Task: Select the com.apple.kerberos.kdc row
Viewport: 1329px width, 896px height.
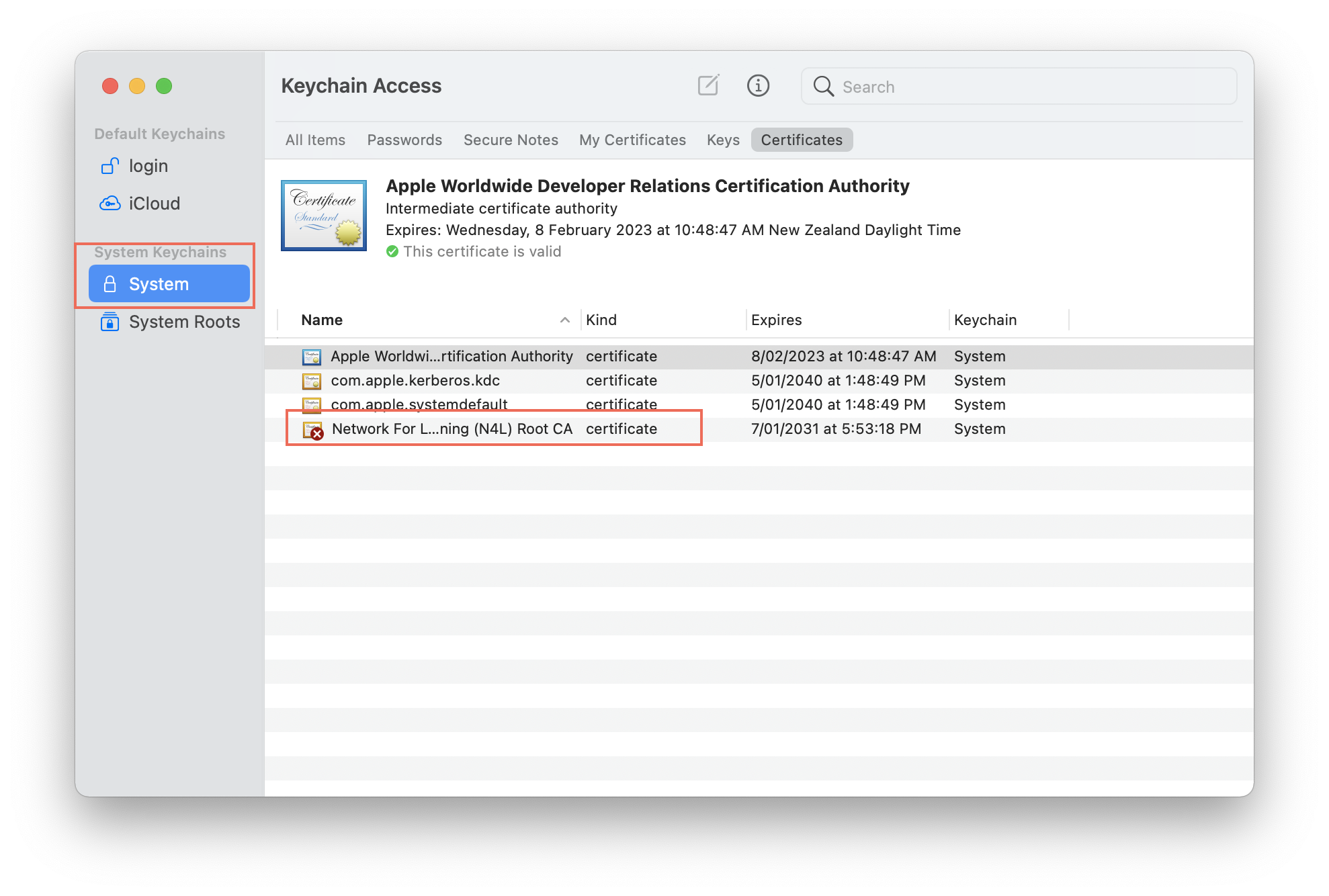Action: click(759, 381)
